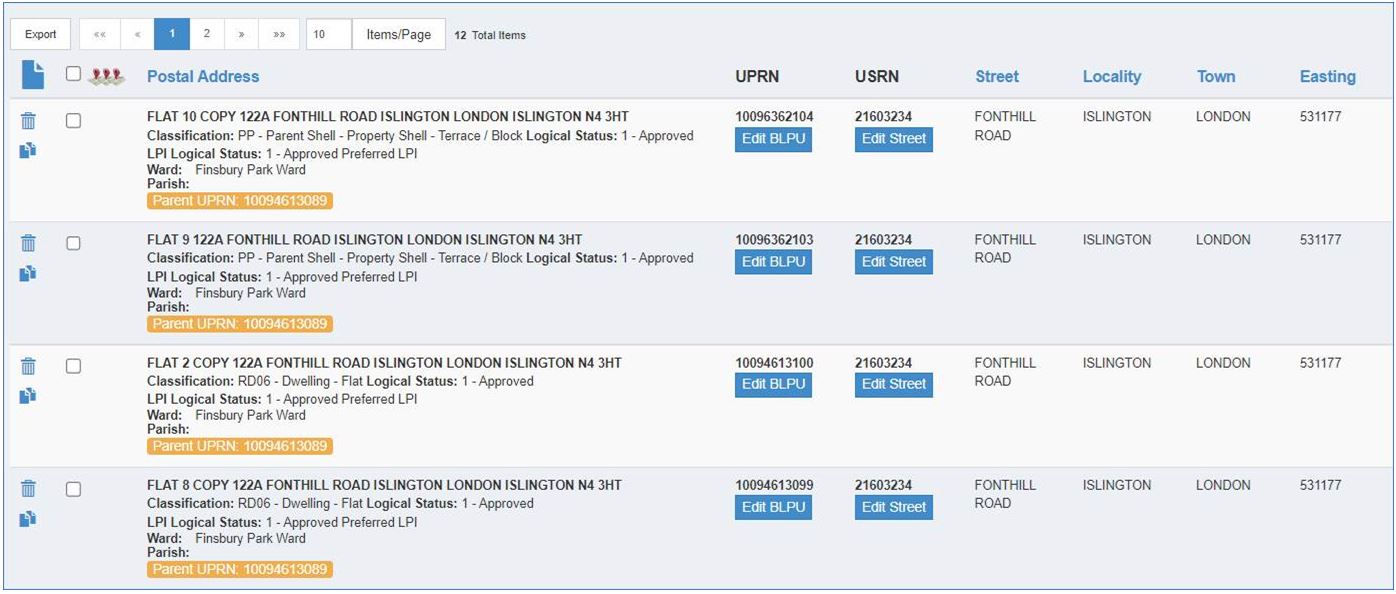Viewport: 1396px width, 594px height.
Task: Click USRN column header
Action: point(877,76)
